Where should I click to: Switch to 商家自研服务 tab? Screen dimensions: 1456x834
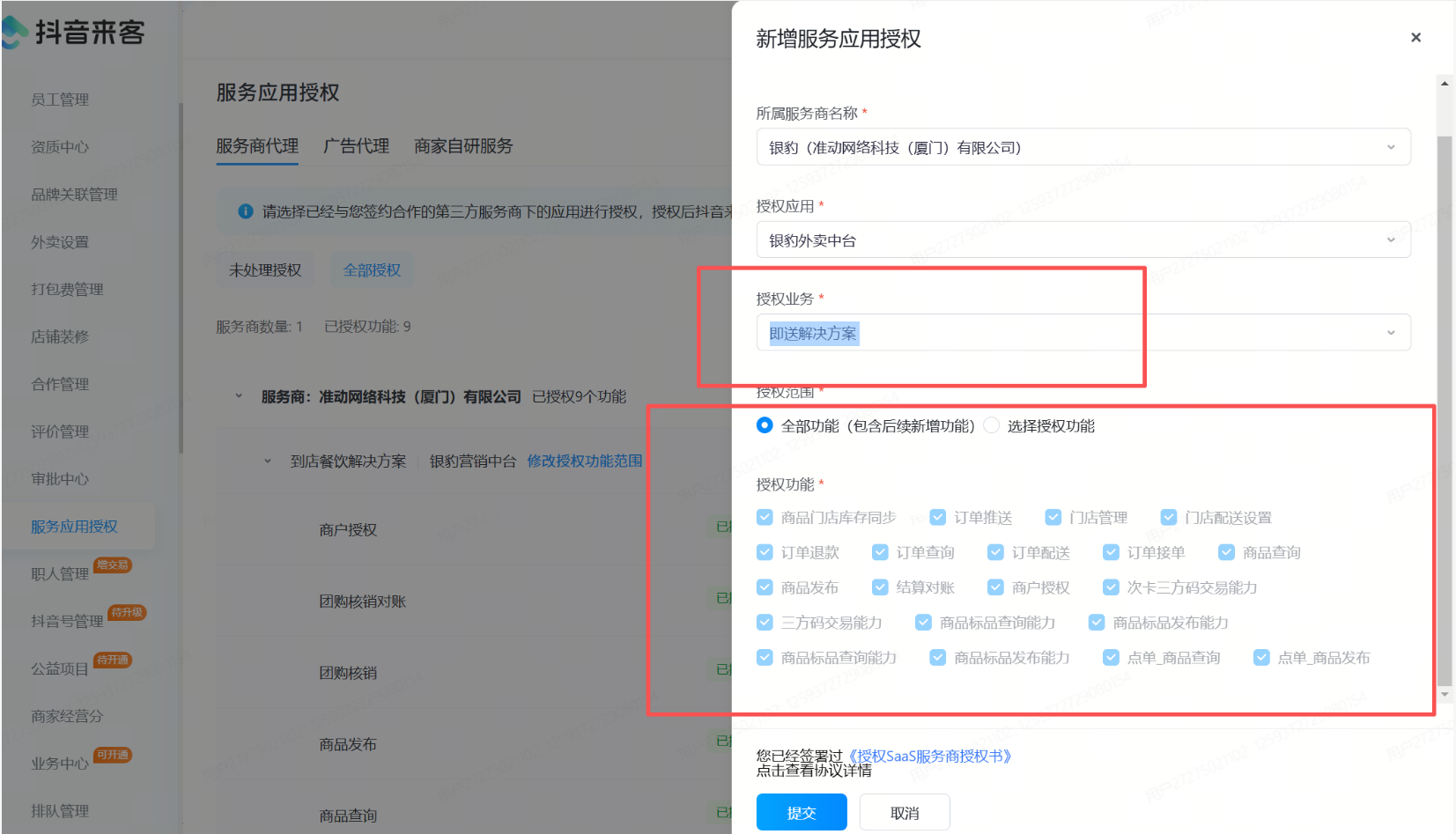pyautogui.click(x=463, y=146)
